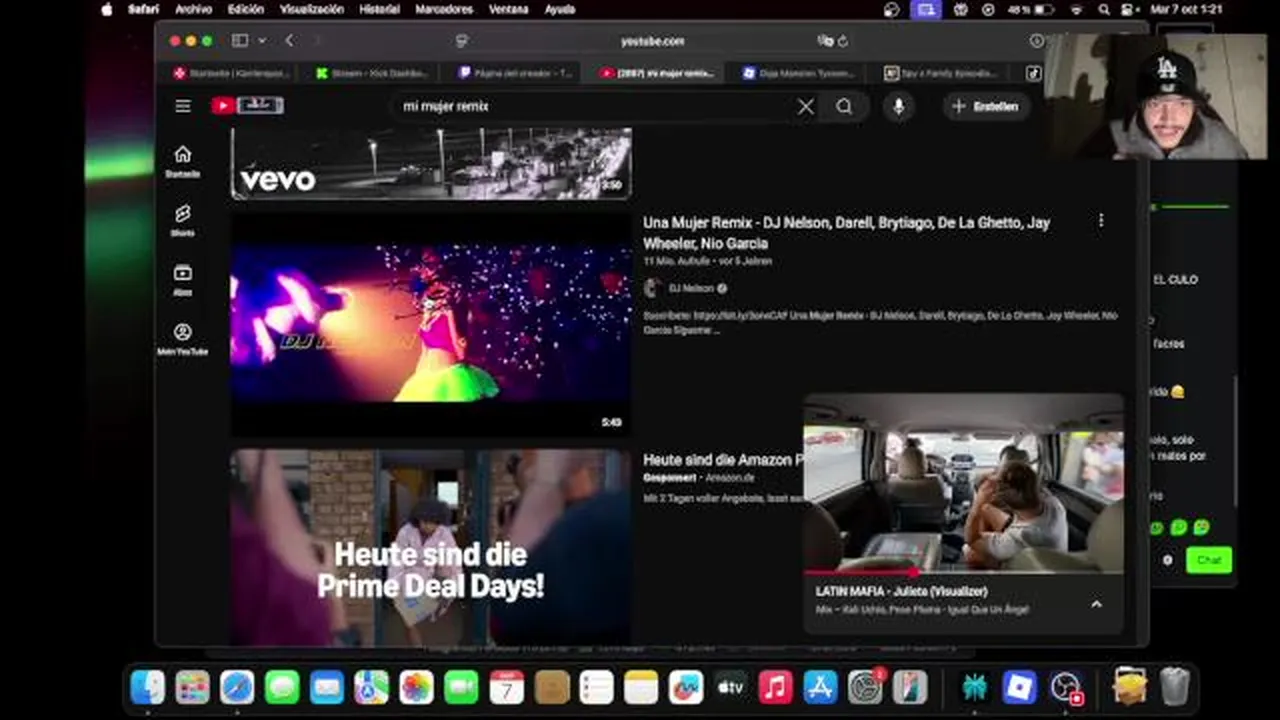Screen dimensions: 1280x720
Task: Toggle the Safari sidebar button
Action: click(240, 41)
